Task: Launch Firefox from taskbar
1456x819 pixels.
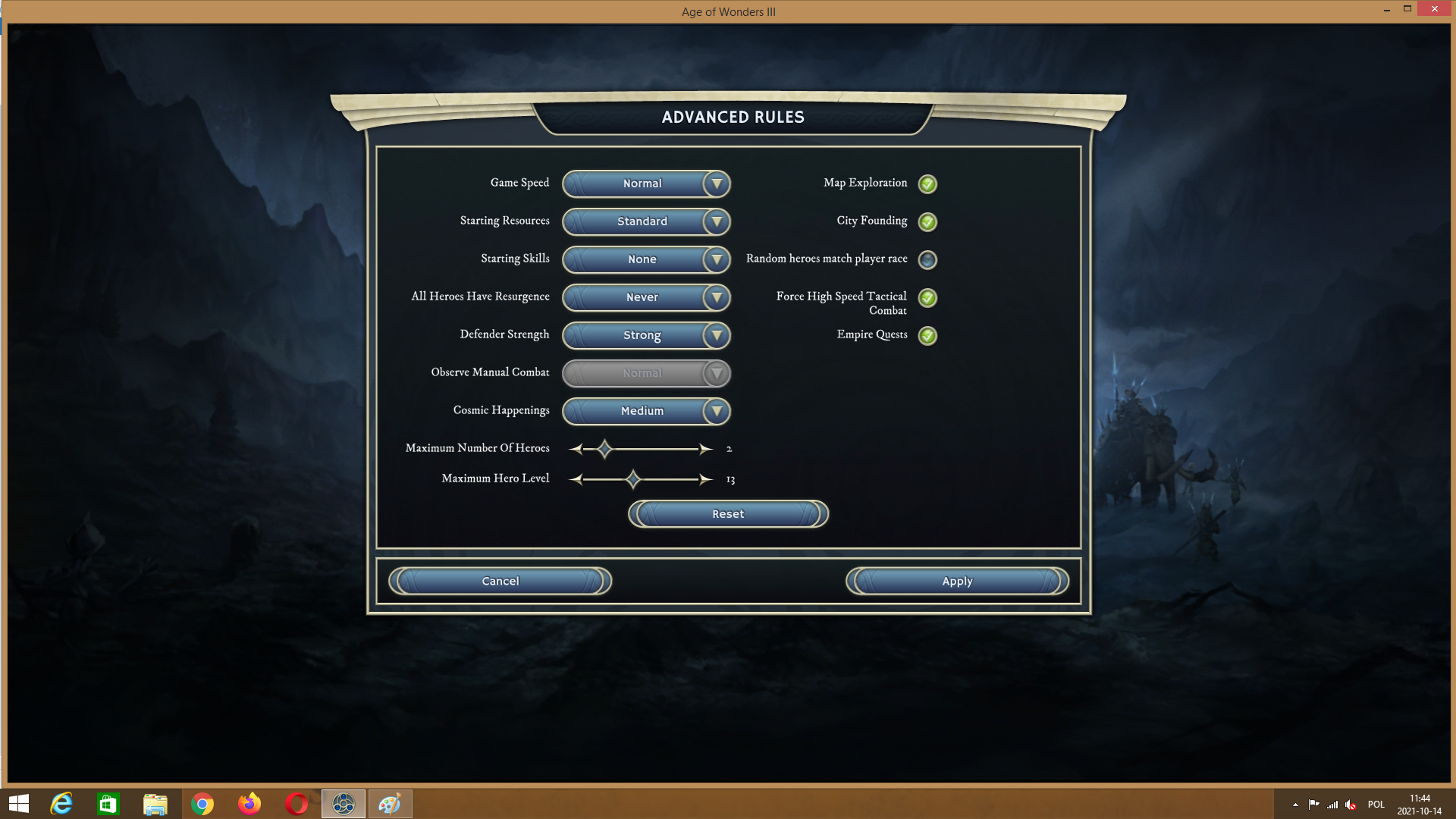Action: click(249, 804)
